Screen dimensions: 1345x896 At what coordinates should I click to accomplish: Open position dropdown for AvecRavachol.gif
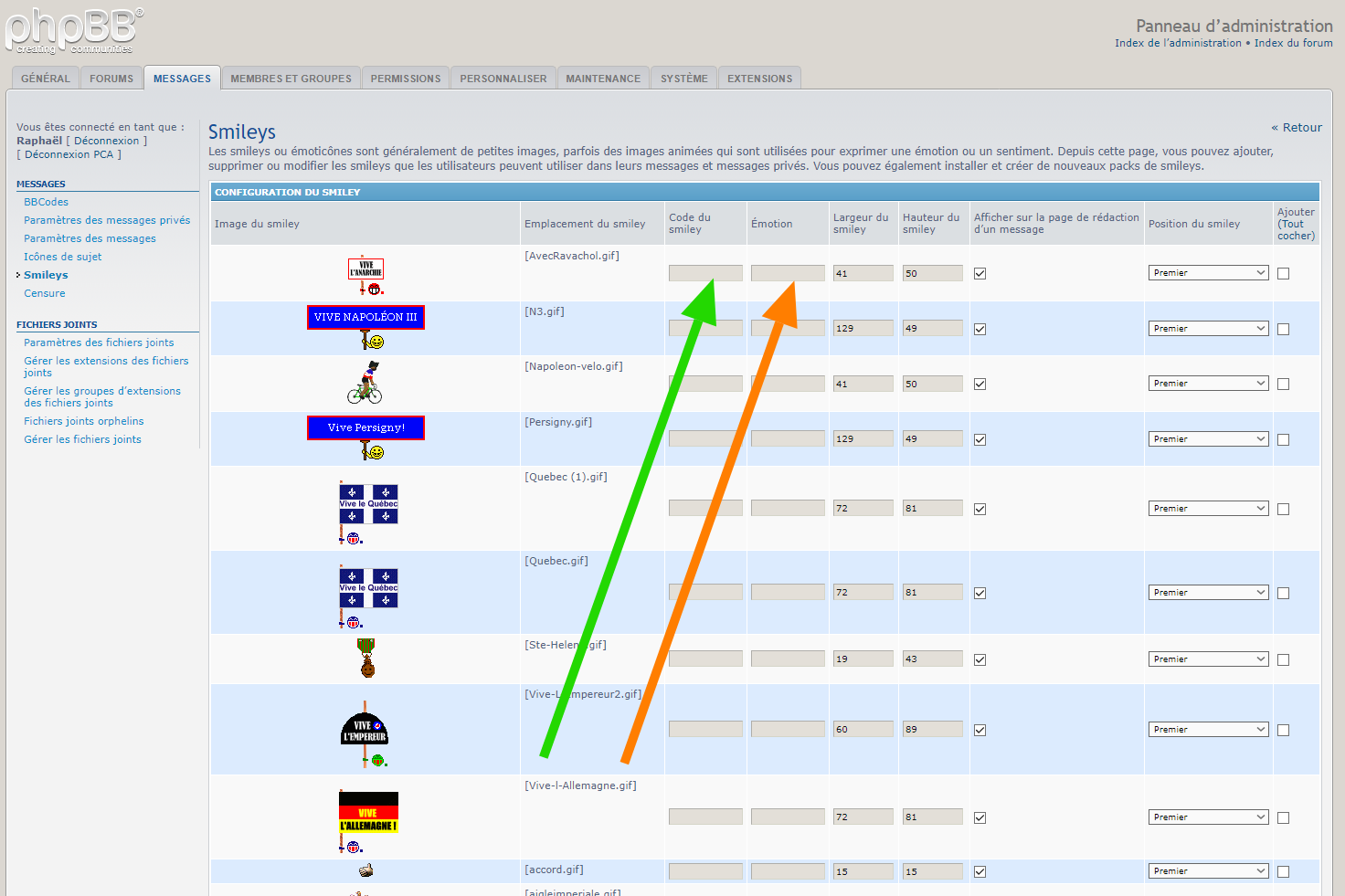coord(1208,273)
